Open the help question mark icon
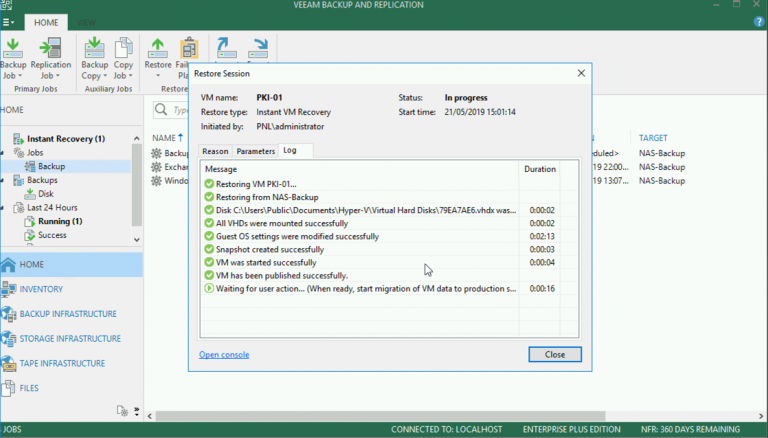Image resolution: width=768 pixels, height=438 pixels. 759,22
